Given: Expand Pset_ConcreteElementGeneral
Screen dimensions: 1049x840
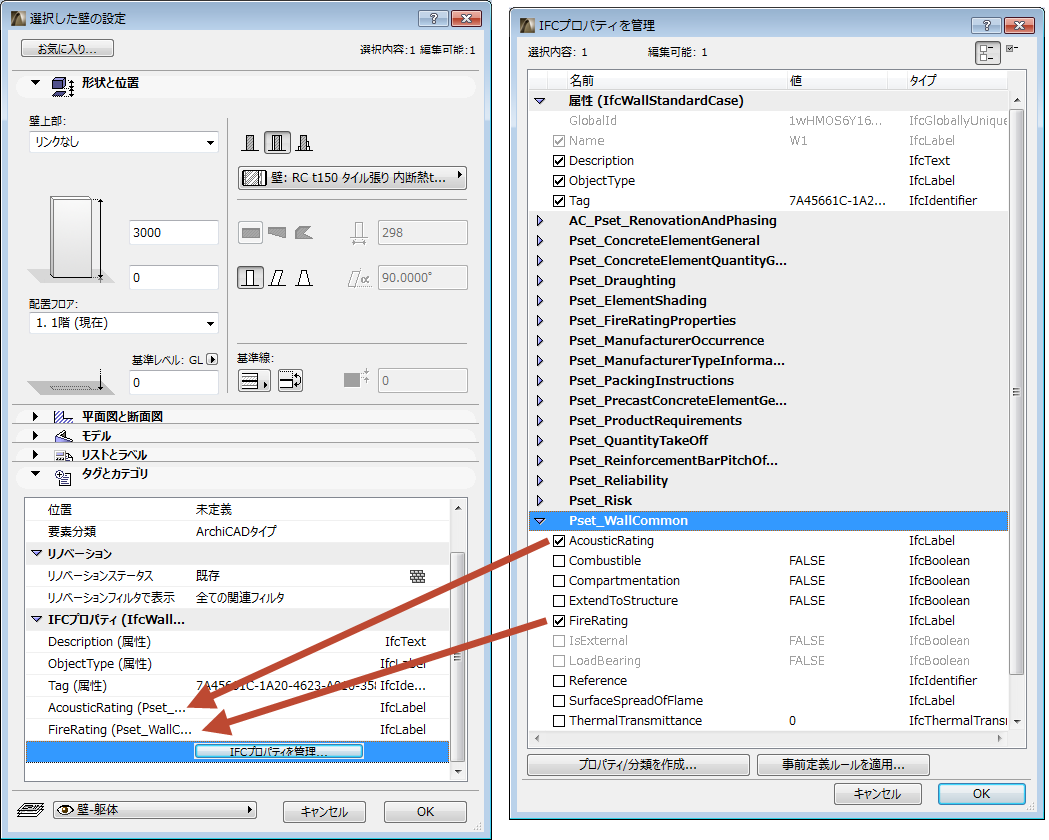Looking at the screenshot, I should tap(540, 241).
